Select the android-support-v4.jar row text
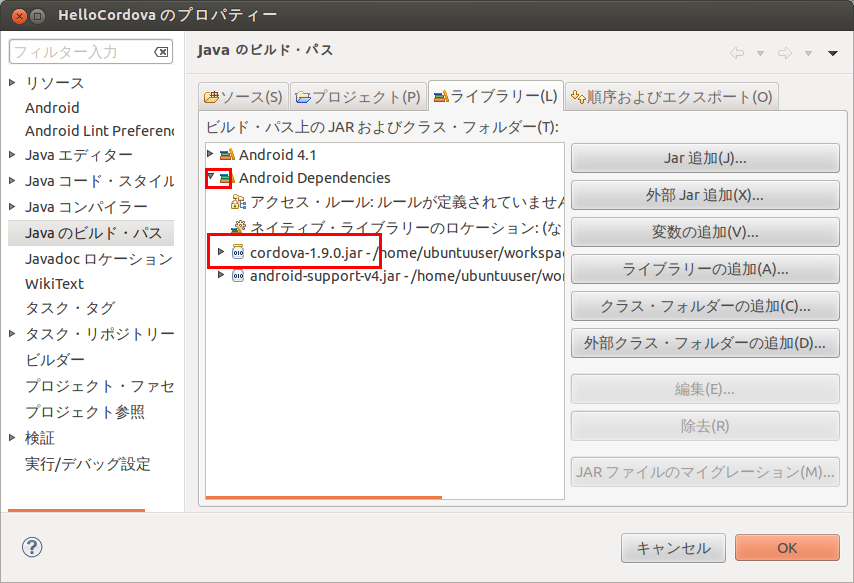The width and height of the screenshot is (854, 583). pos(407,276)
